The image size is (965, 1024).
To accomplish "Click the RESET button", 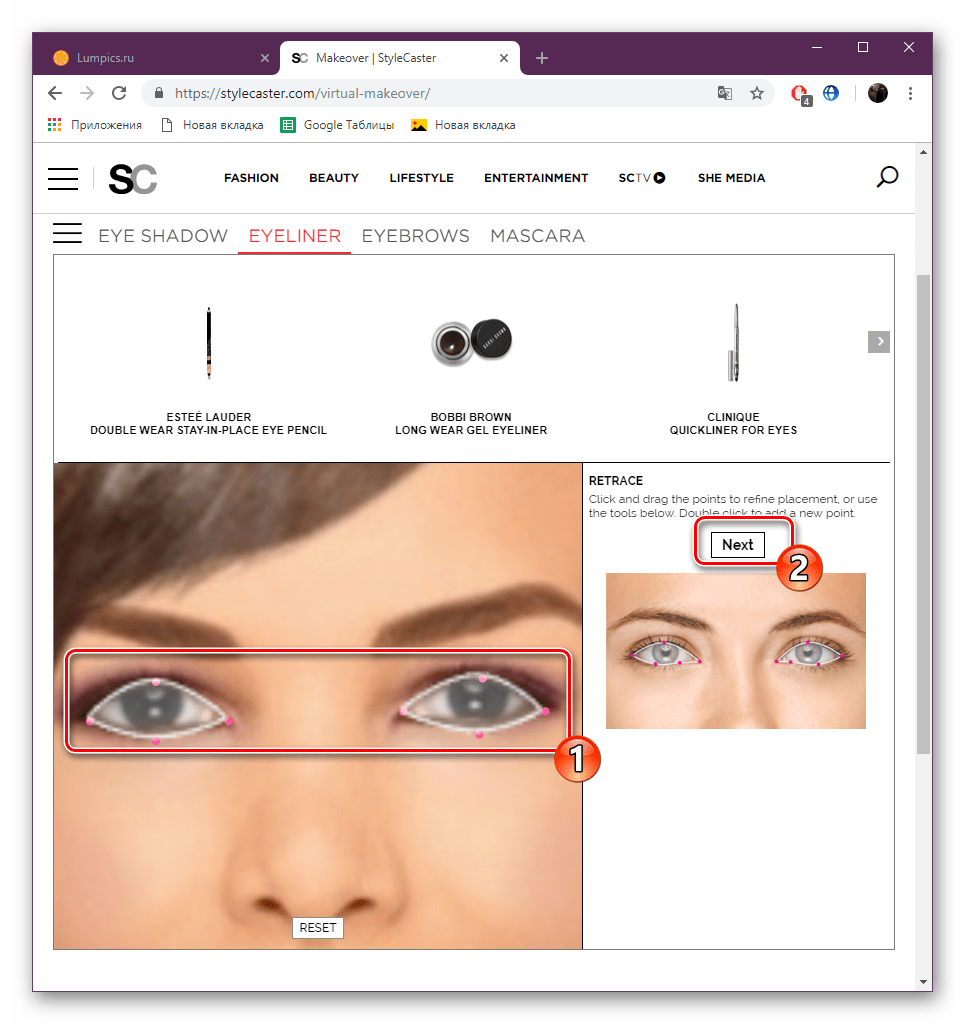I will (x=318, y=927).
